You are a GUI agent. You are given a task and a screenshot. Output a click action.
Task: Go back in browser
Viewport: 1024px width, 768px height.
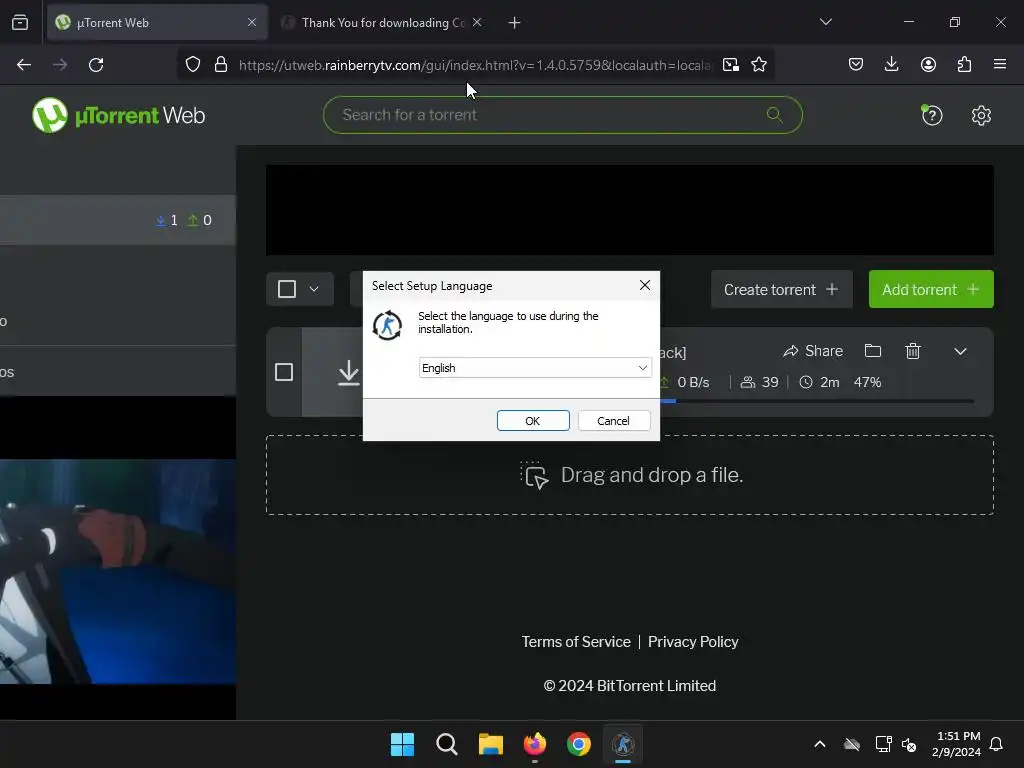[24, 65]
